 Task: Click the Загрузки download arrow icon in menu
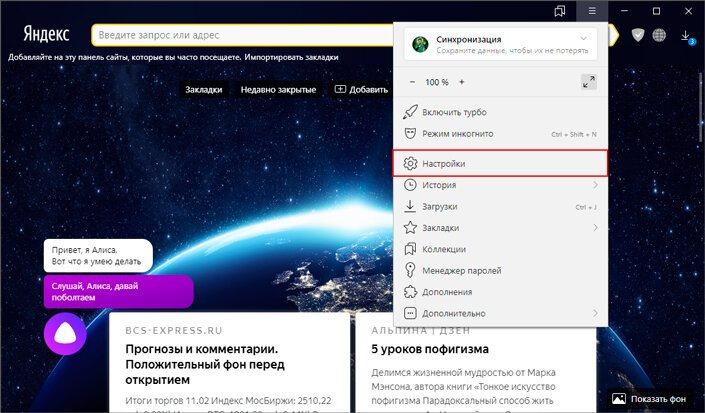pyautogui.click(x=410, y=206)
